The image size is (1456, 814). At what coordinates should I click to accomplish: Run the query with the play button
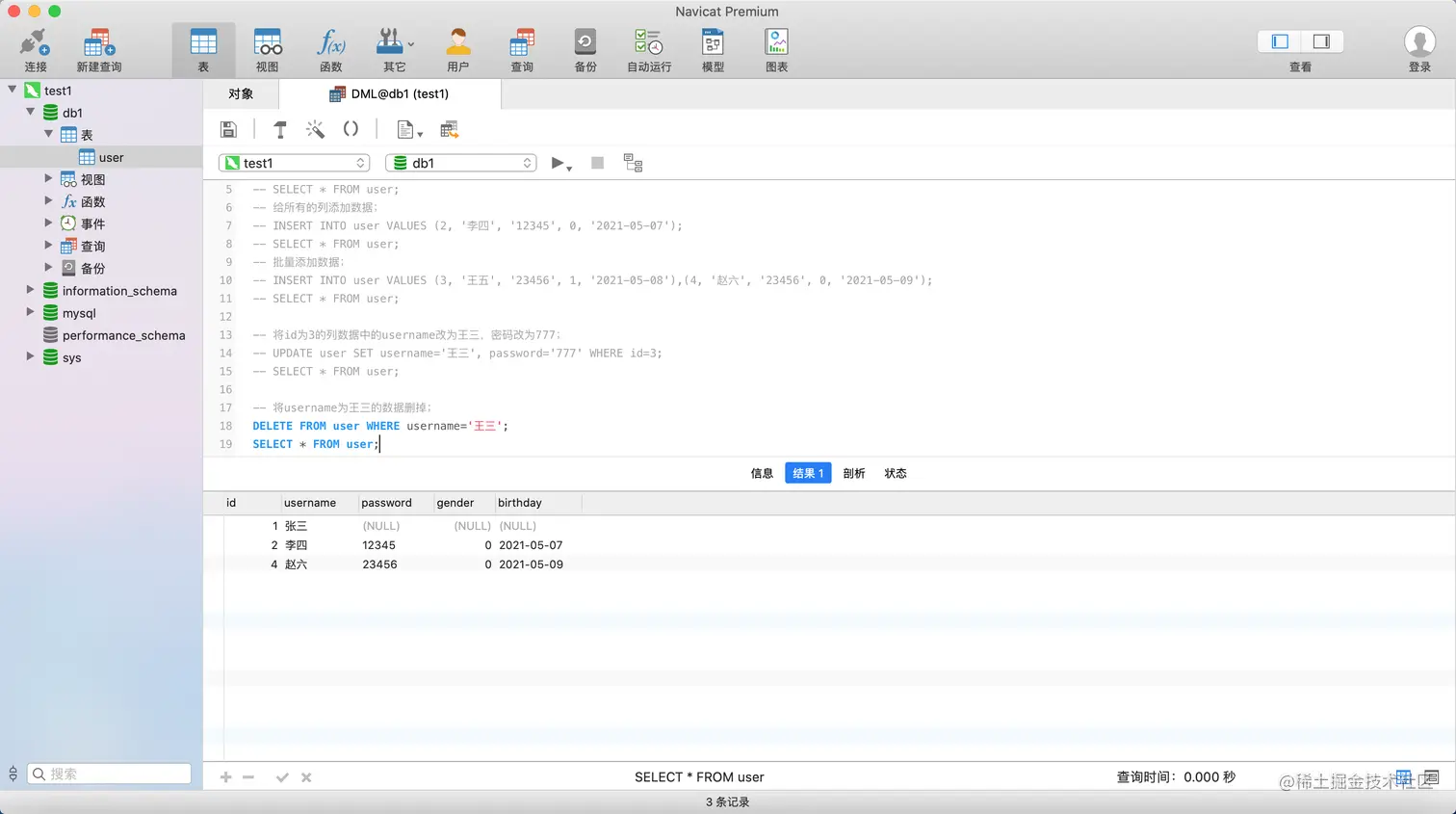tap(560, 163)
